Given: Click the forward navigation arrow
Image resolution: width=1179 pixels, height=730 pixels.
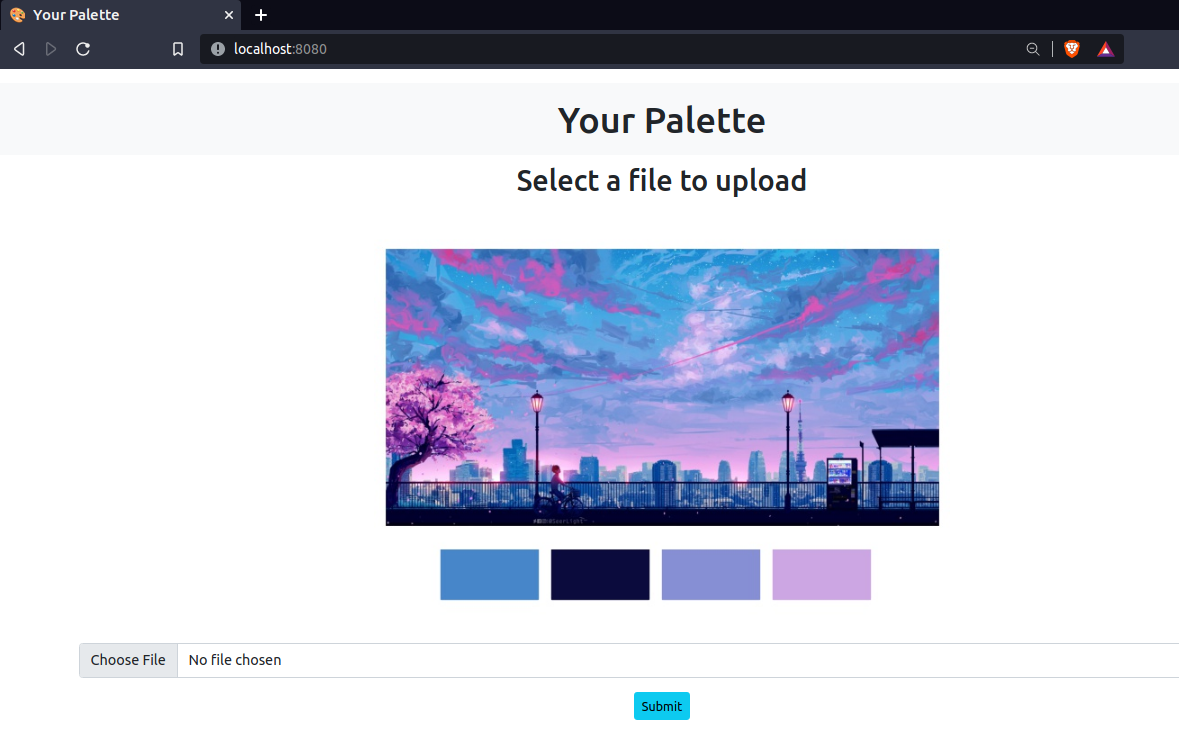Looking at the screenshot, I should click(51, 49).
